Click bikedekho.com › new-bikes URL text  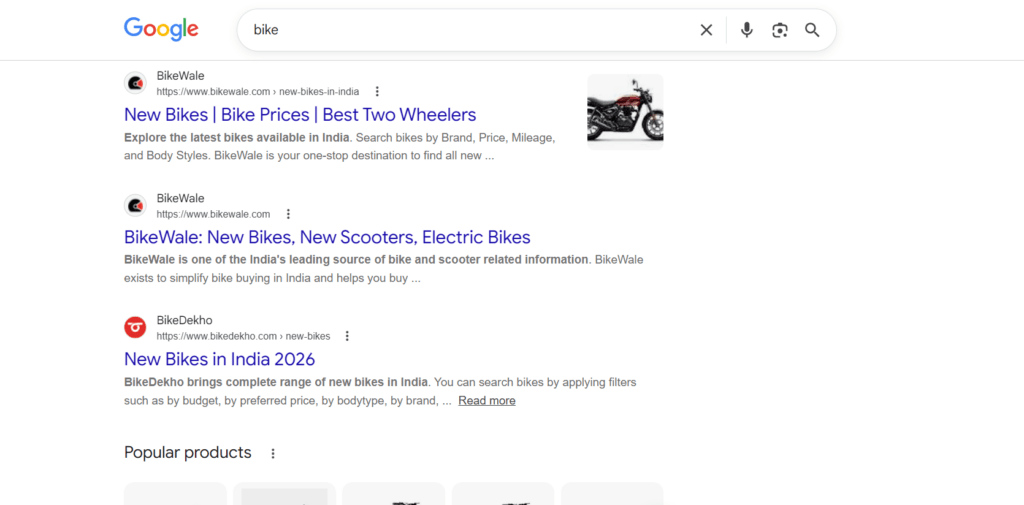pos(244,336)
